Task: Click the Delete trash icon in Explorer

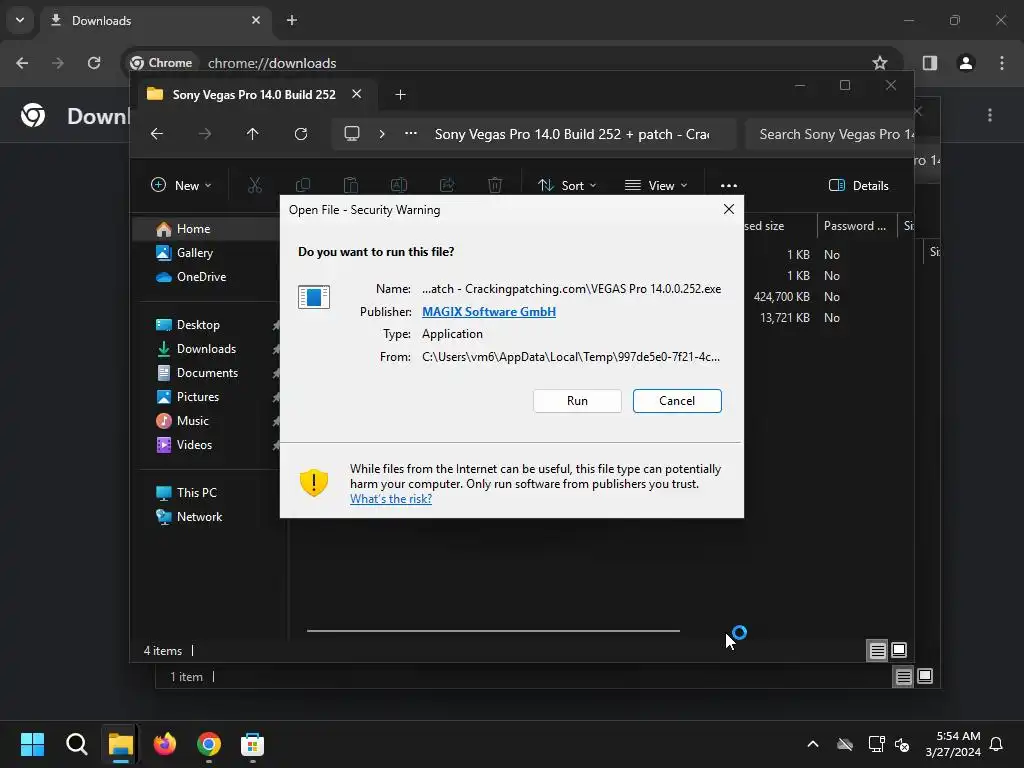Action: click(495, 185)
